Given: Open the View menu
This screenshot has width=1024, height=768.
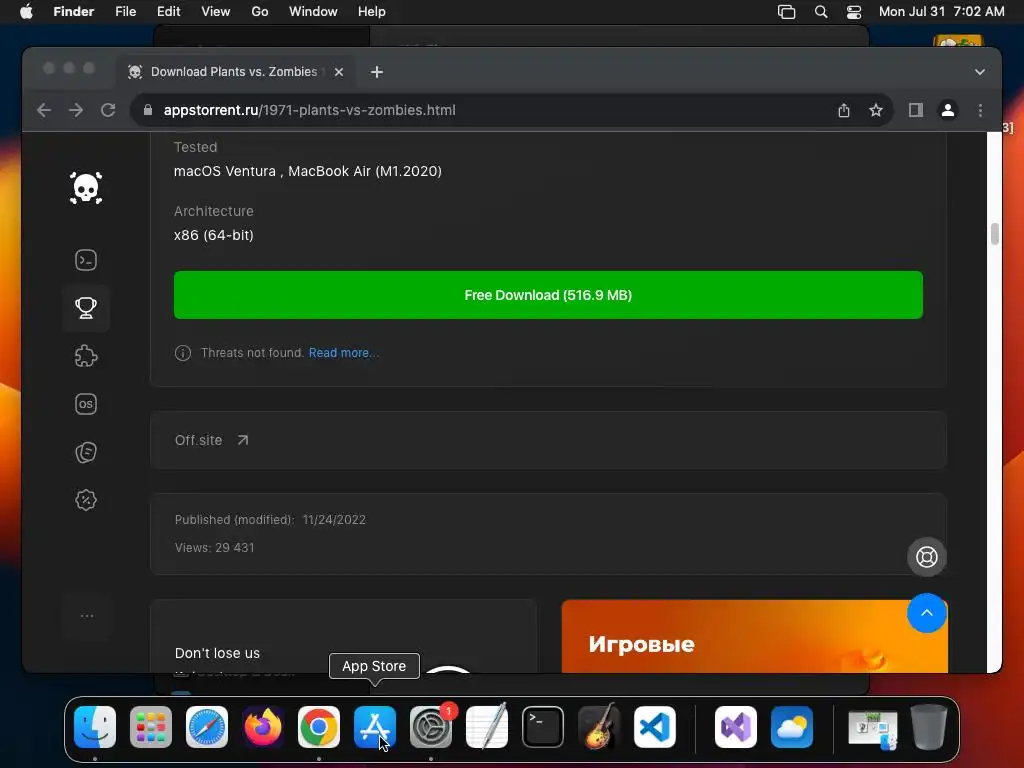Looking at the screenshot, I should 215,12.
